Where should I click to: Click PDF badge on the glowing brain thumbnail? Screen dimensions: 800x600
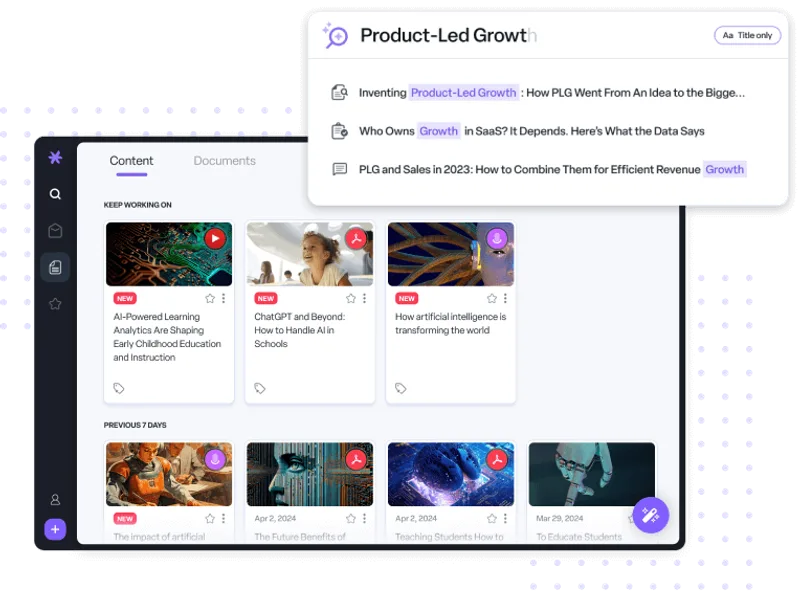coord(497,459)
